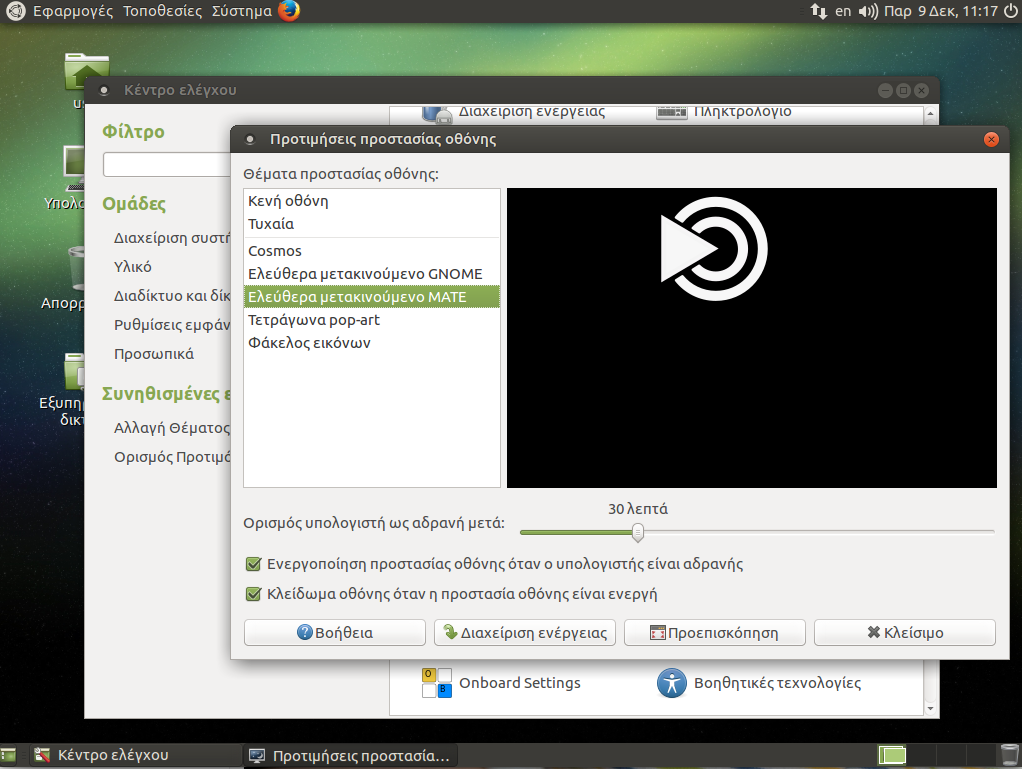Image resolution: width=1022 pixels, height=769 pixels.
Task: Uncheck 'Κλείδωμα οθόνης' lock screen checkbox
Action: pos(253,594)
